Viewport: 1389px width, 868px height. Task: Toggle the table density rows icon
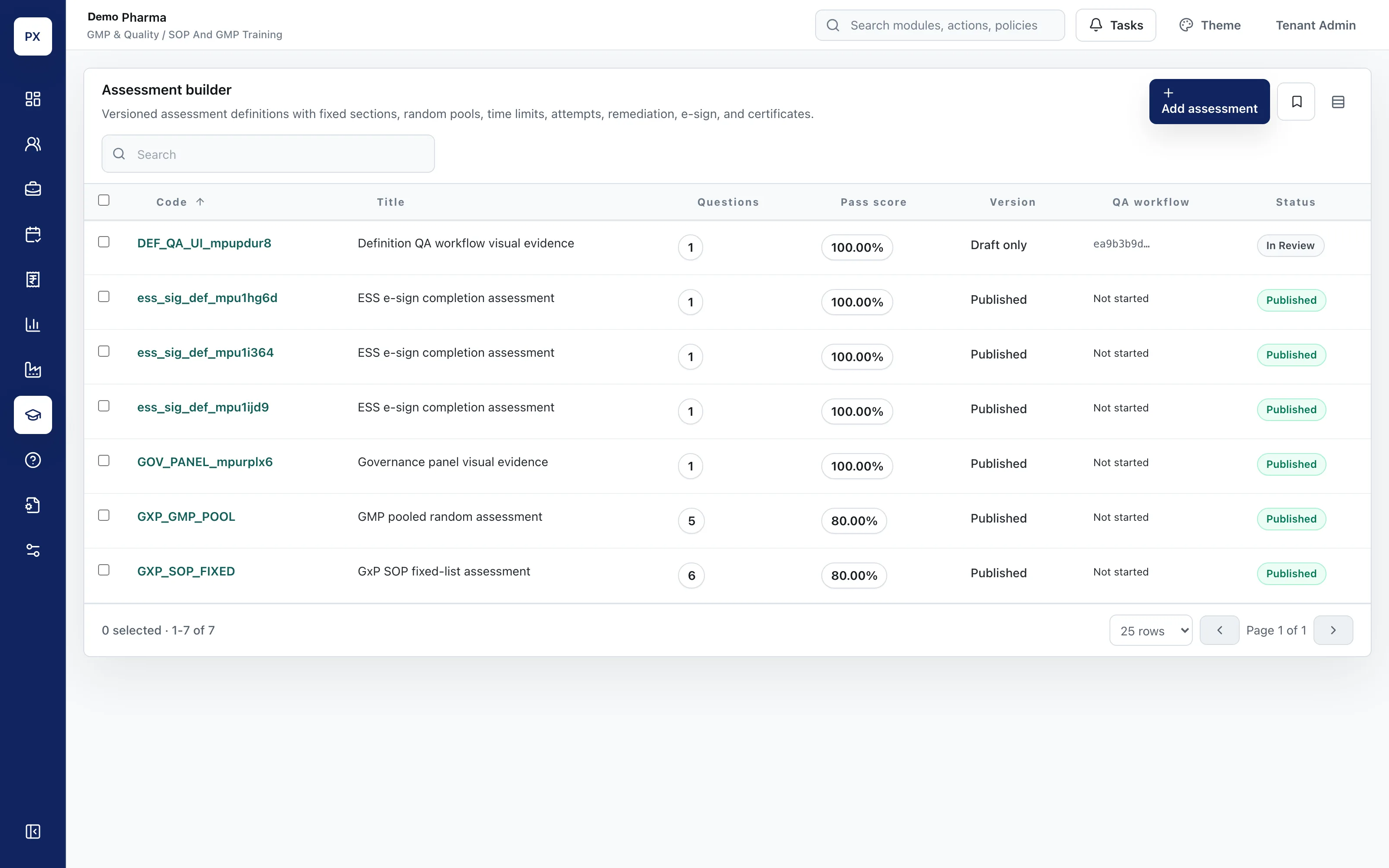coord(1338,102)
